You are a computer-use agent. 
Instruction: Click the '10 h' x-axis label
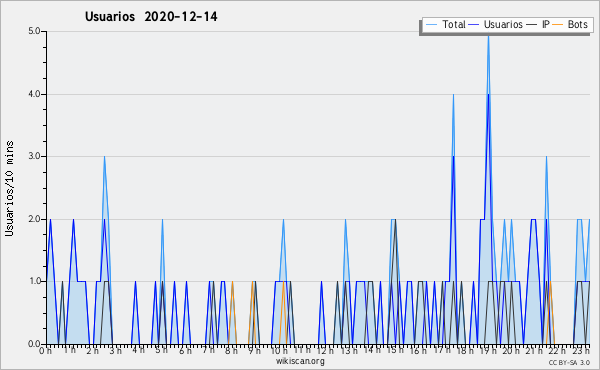point(279,351)
